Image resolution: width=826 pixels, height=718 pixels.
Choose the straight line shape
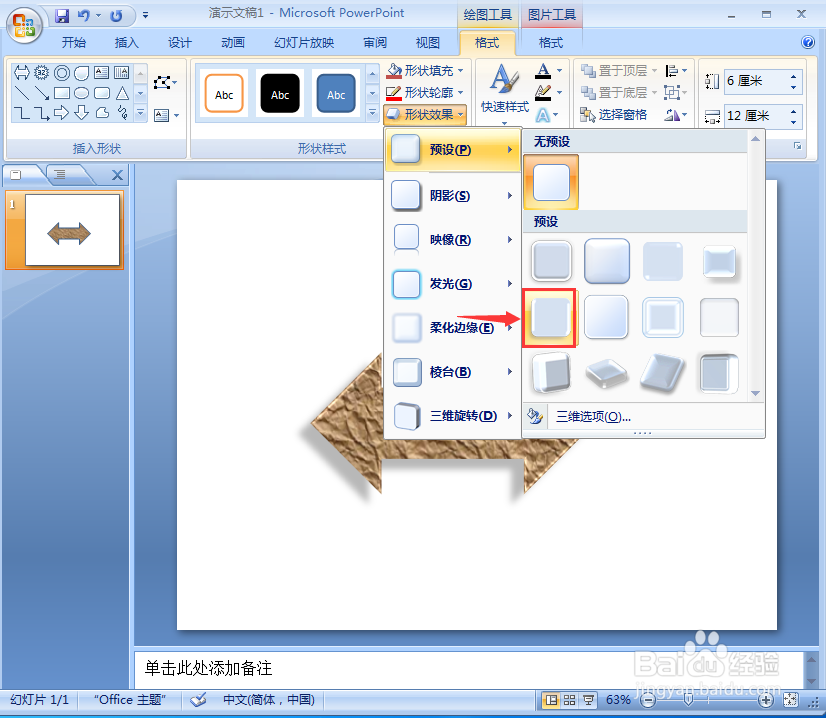tap(22, 93)
